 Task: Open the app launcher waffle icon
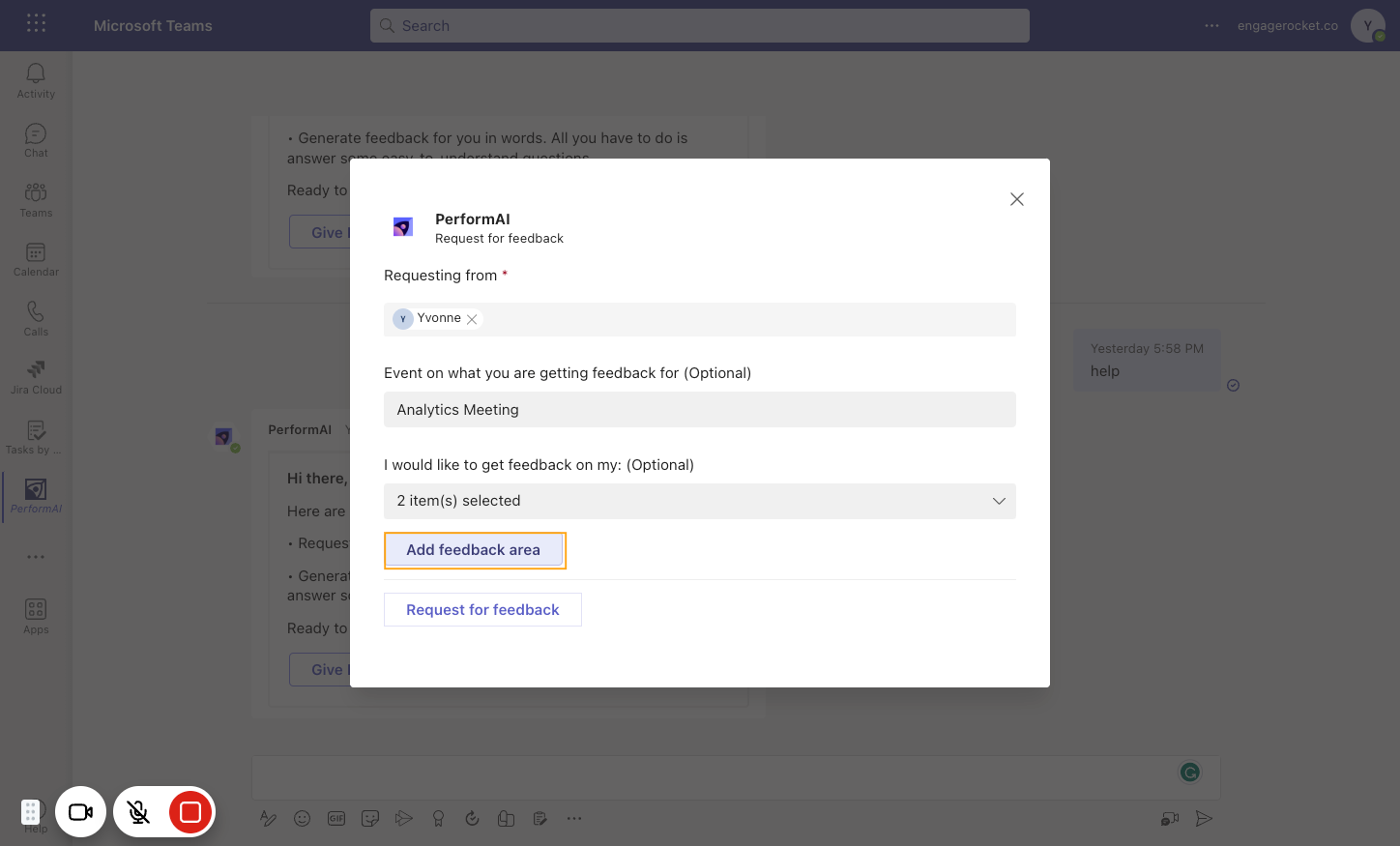[x=36, y=23]
